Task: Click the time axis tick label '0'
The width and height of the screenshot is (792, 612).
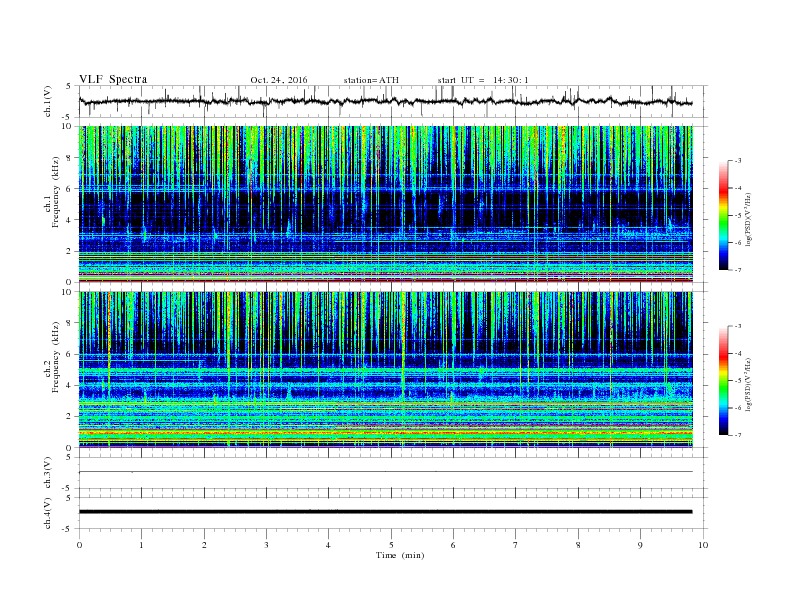Action: [x=79, y=545]
